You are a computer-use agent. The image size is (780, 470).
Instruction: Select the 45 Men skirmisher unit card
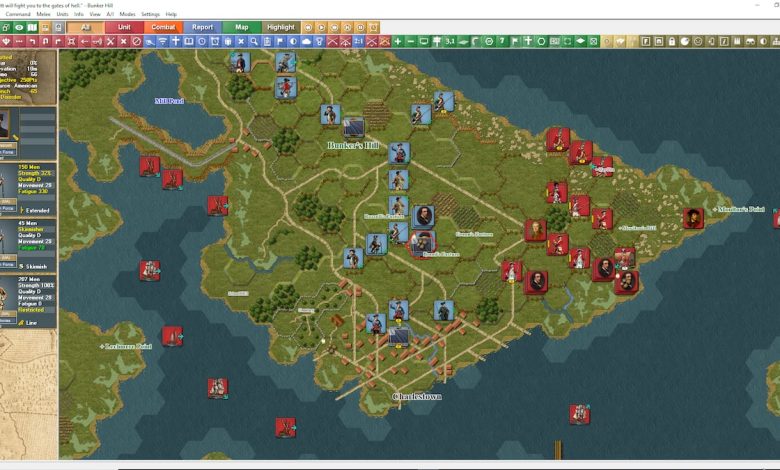(28, 245)
